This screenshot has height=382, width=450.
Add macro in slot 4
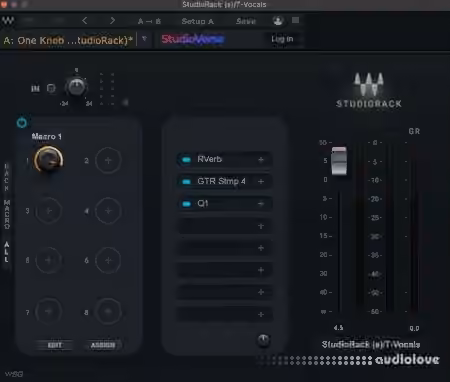click(108, 211)
